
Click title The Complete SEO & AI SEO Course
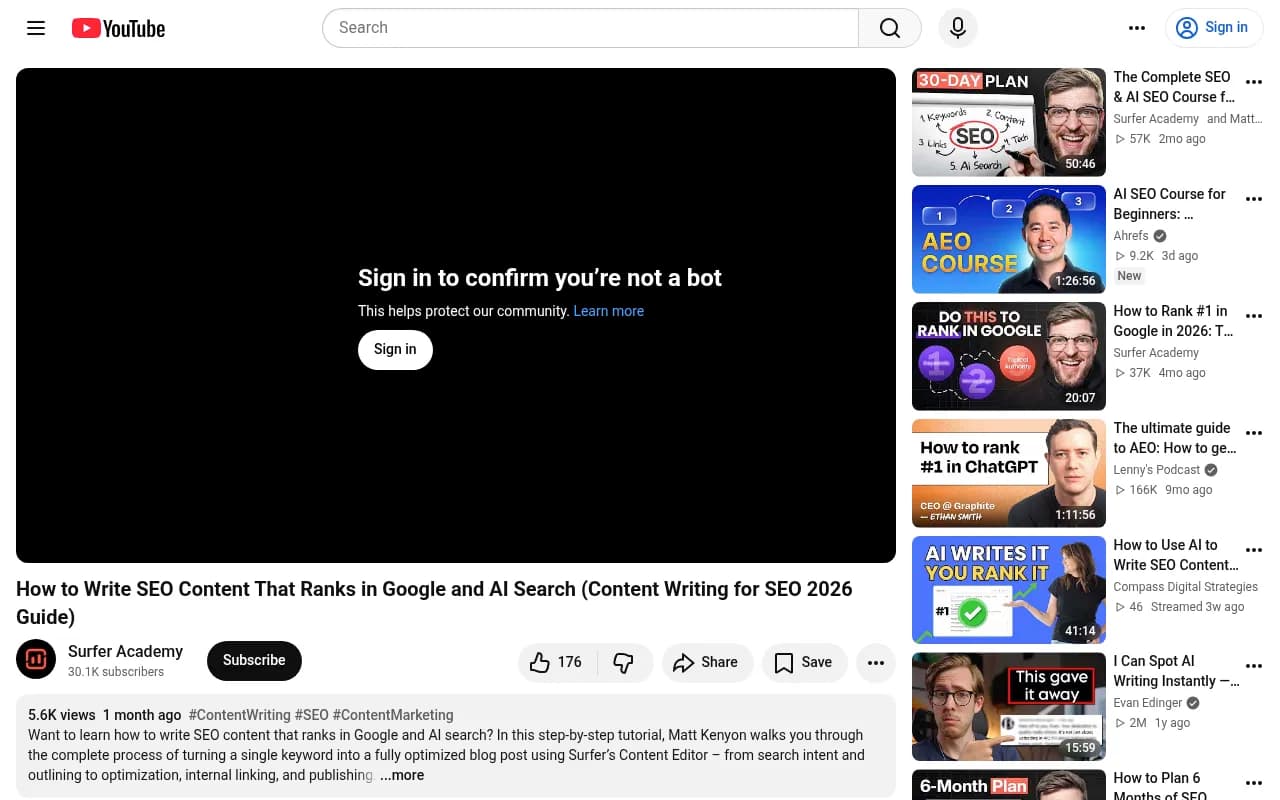[x=1174, y=87]
